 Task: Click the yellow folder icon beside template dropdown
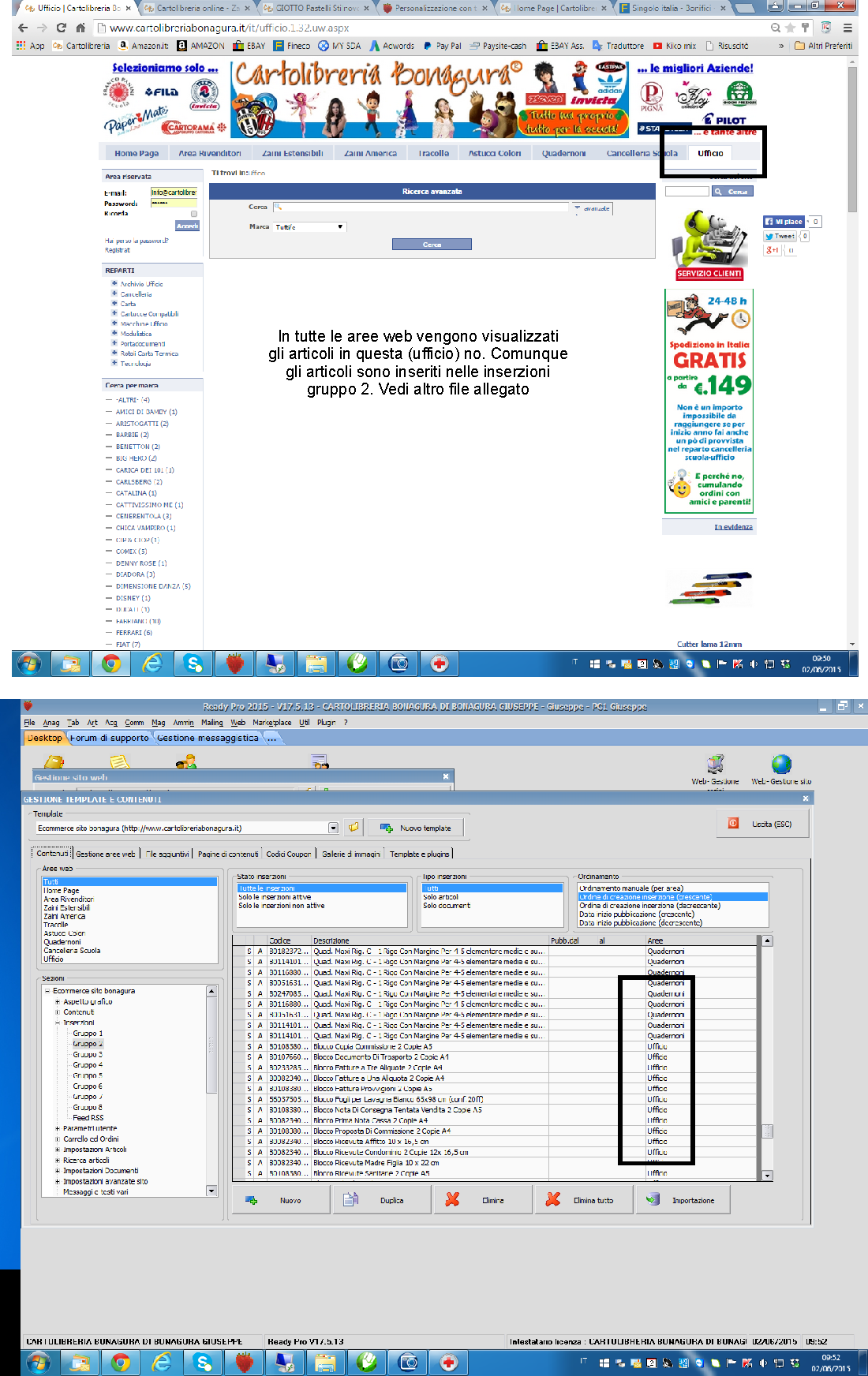354,827
